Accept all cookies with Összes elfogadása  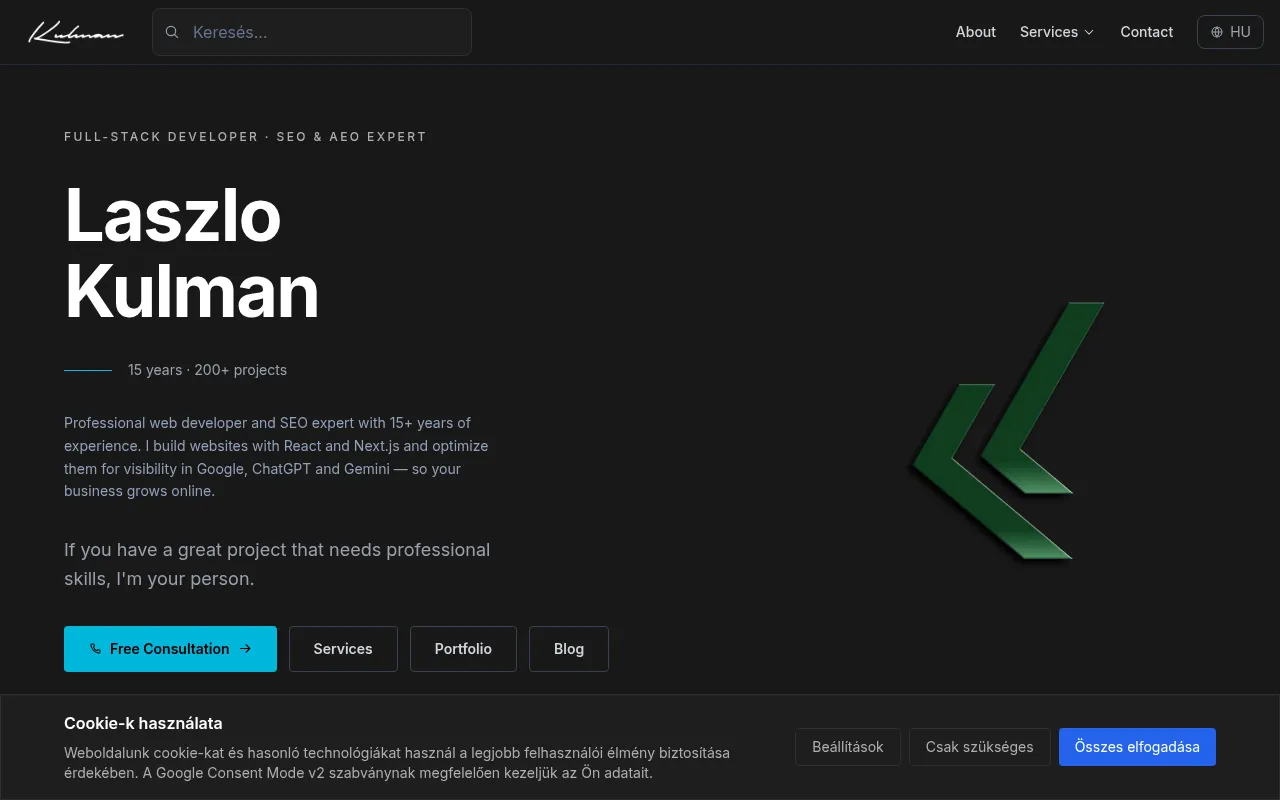coord(1137,747)
